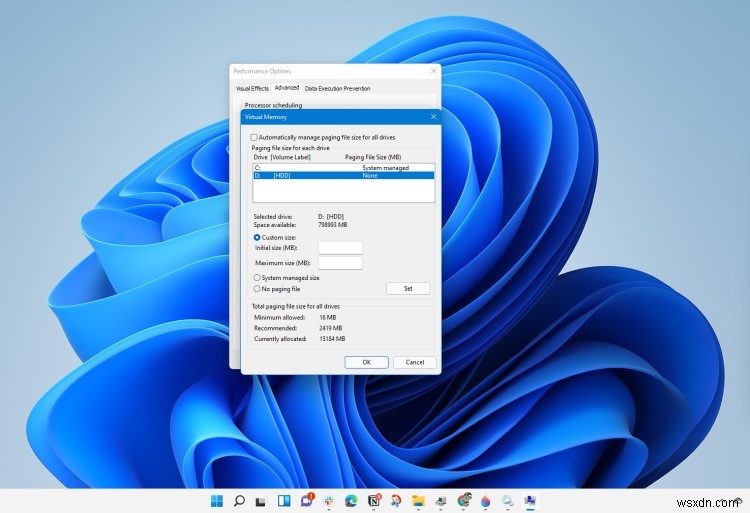
Task: Confirm with the OK button
Action: [x=366, y=362]
